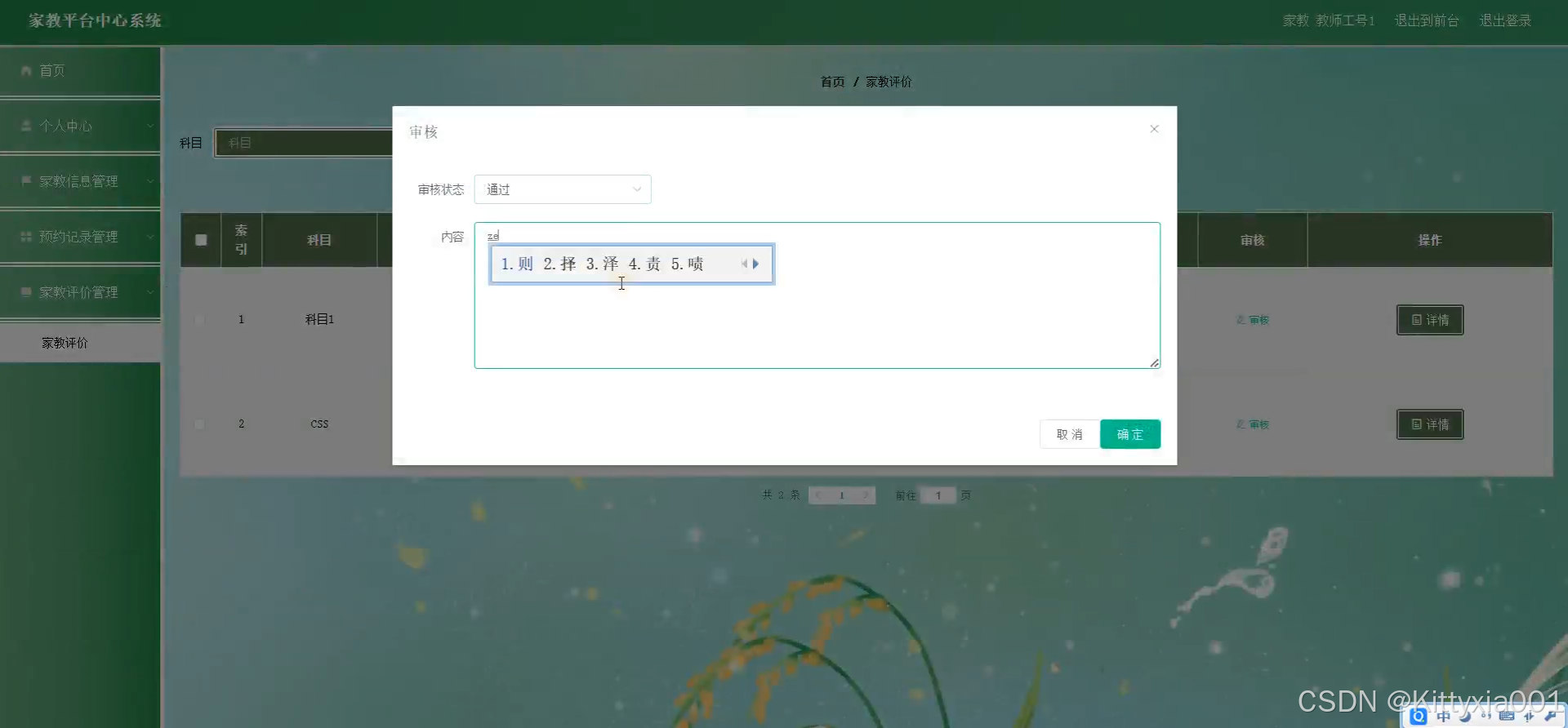Click the 索引 column header
The height and width of the screenshot is (728, 1568).
tap(241, 240)
